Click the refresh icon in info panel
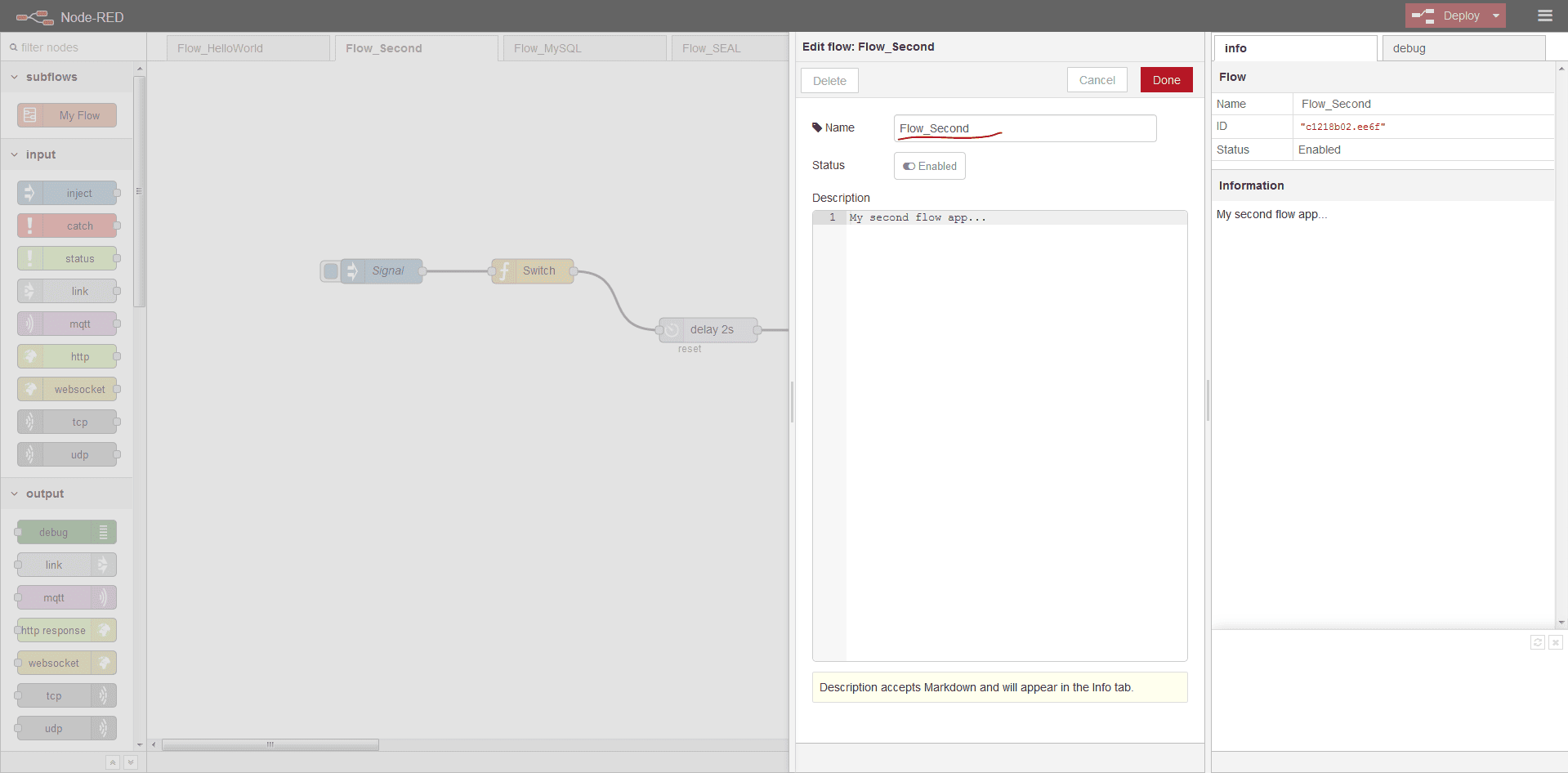The height and width of the screenshot is (773, 1568). pos(1537,642)
